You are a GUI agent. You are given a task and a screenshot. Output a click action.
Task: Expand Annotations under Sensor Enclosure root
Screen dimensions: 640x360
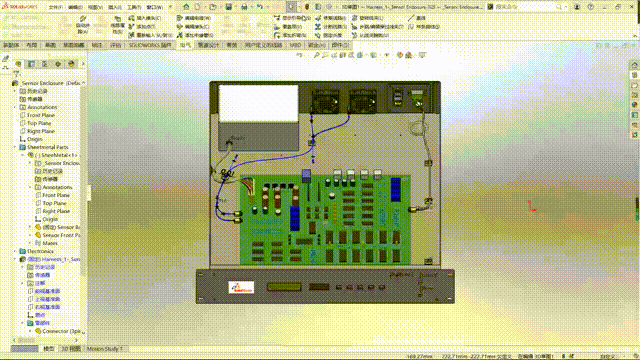click(15, 107)
